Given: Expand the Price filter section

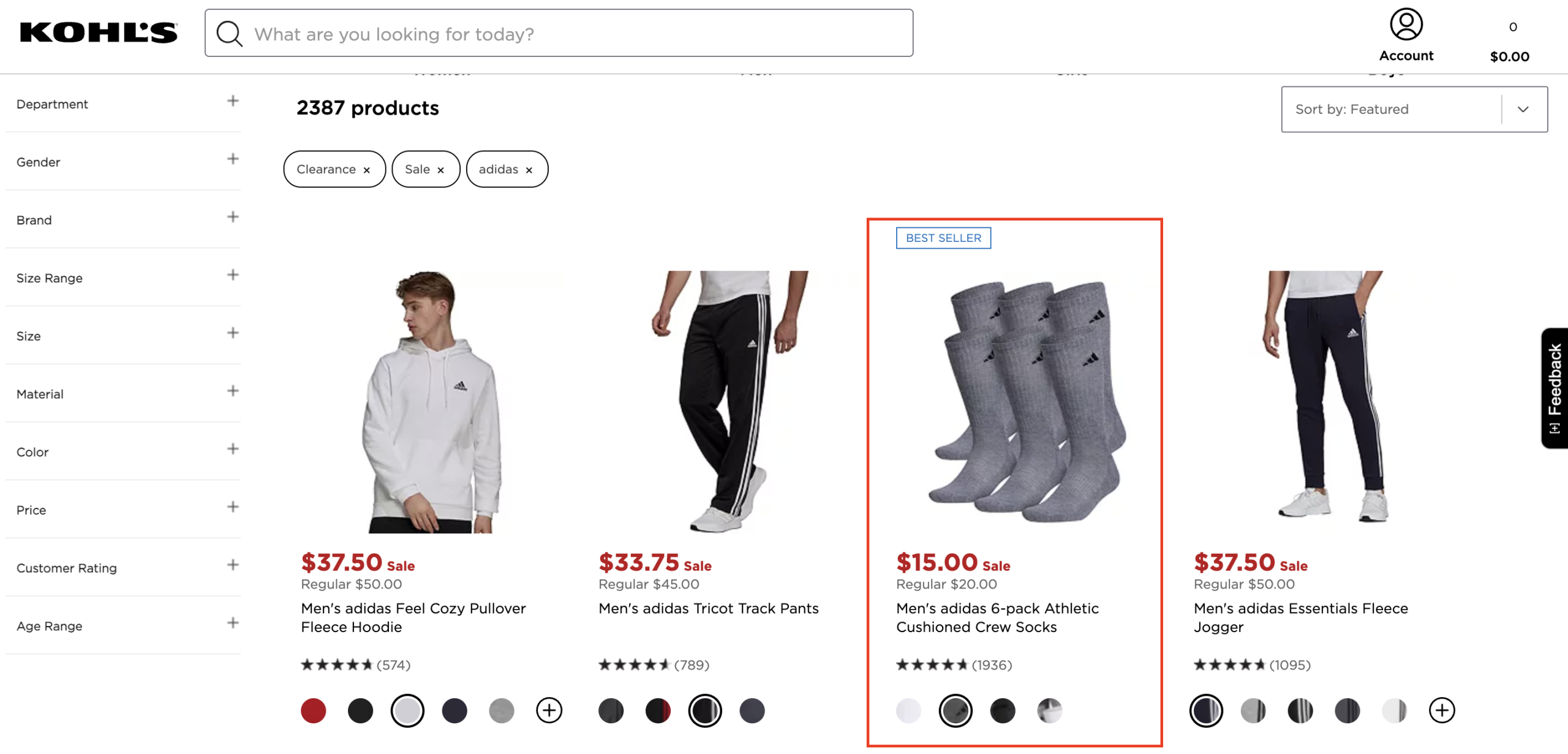Looking at the screenshot, I should [x=233, y=507].
